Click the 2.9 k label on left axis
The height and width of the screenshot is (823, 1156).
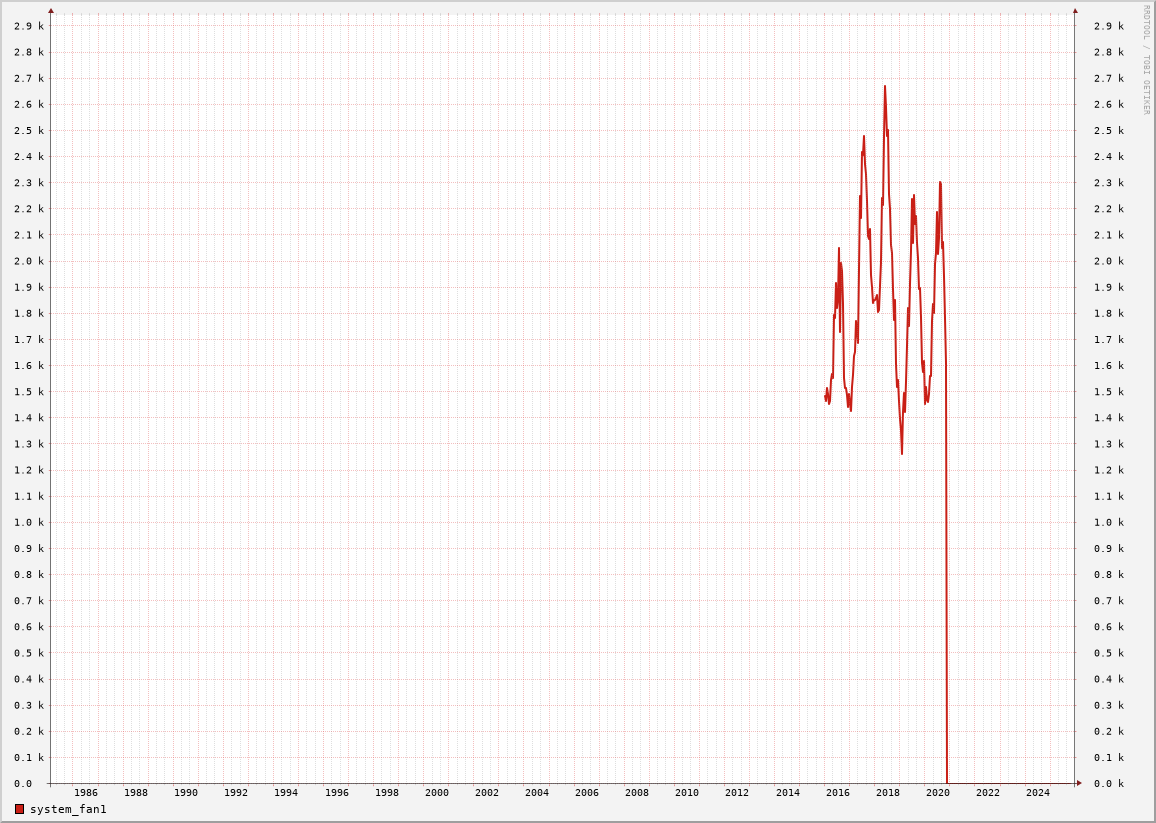point(28,26)
